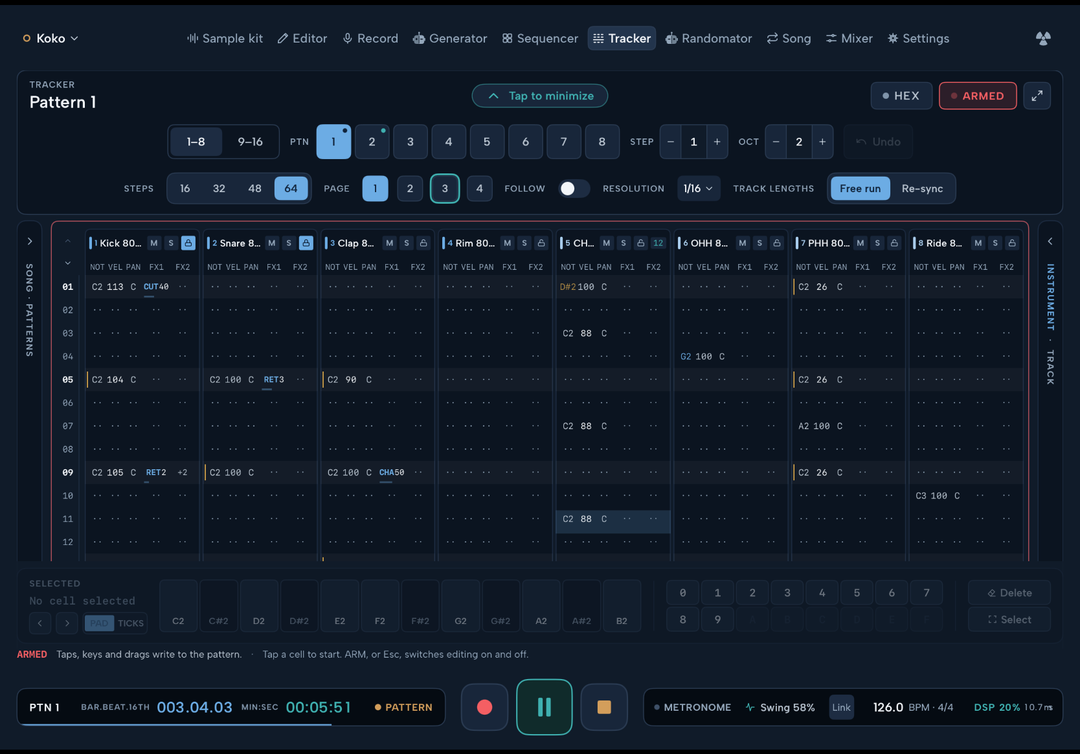Select the D#2 note in CH row 01

[568, 287]
